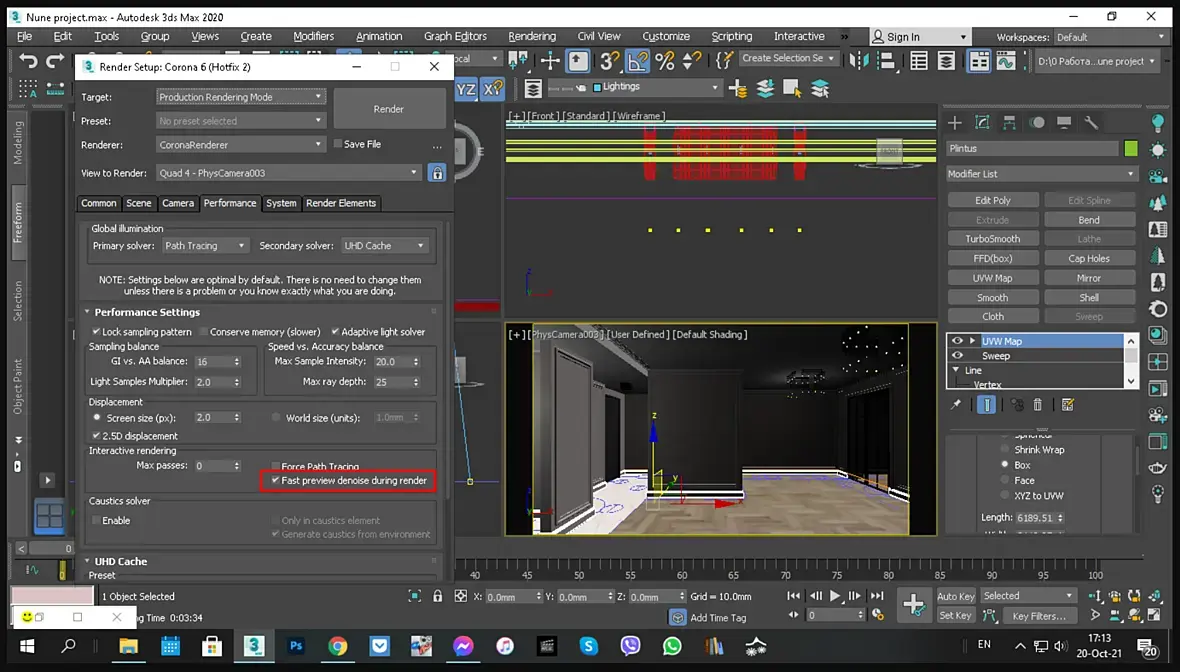The height and width of the screenshot is (672, 1180).
Task: Hide the Sweep modifier with eye icon
Action: point(957,356)
